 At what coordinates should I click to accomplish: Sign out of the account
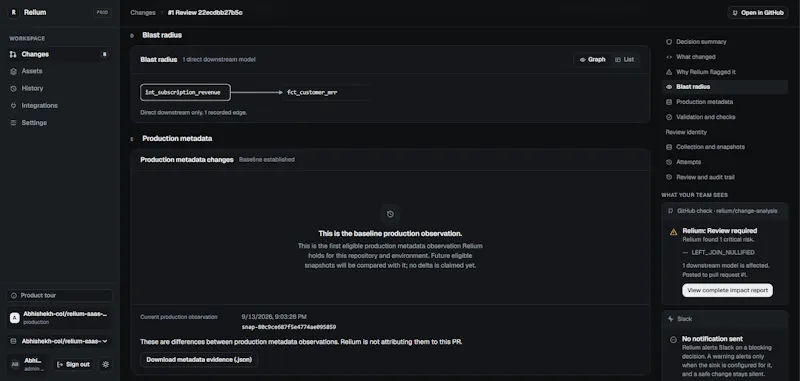point(73,364)
